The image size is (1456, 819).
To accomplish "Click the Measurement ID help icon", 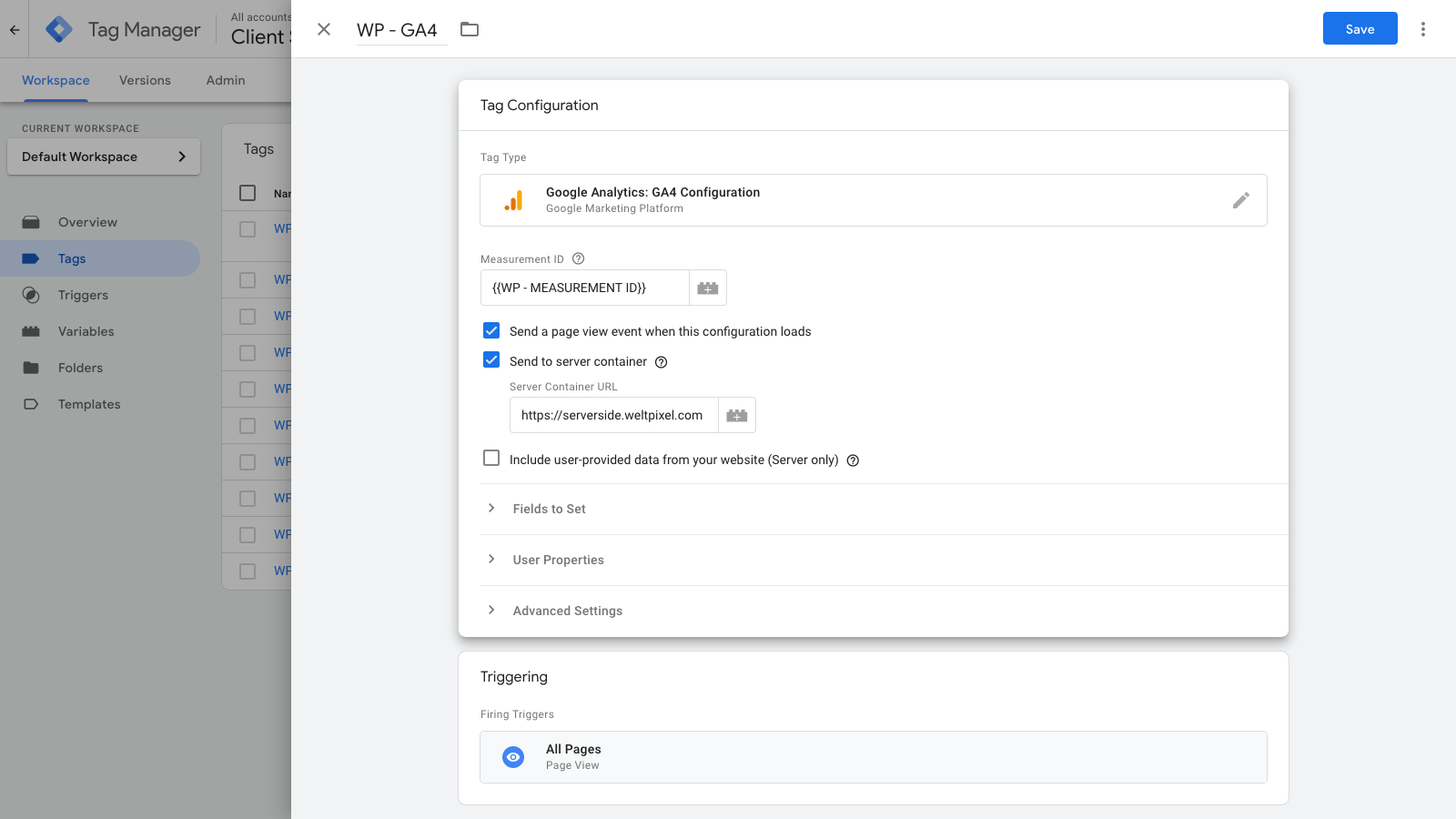I will (578, 258).
